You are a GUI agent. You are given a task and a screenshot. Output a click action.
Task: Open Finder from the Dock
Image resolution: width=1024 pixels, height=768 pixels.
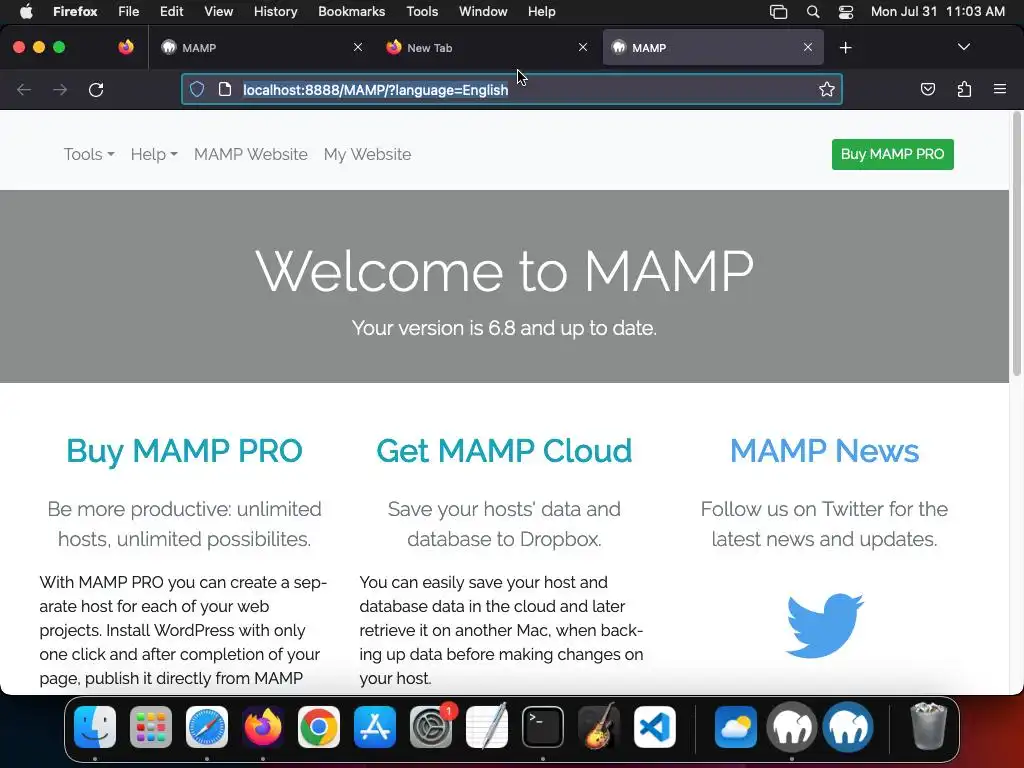(x=95, y=727)
